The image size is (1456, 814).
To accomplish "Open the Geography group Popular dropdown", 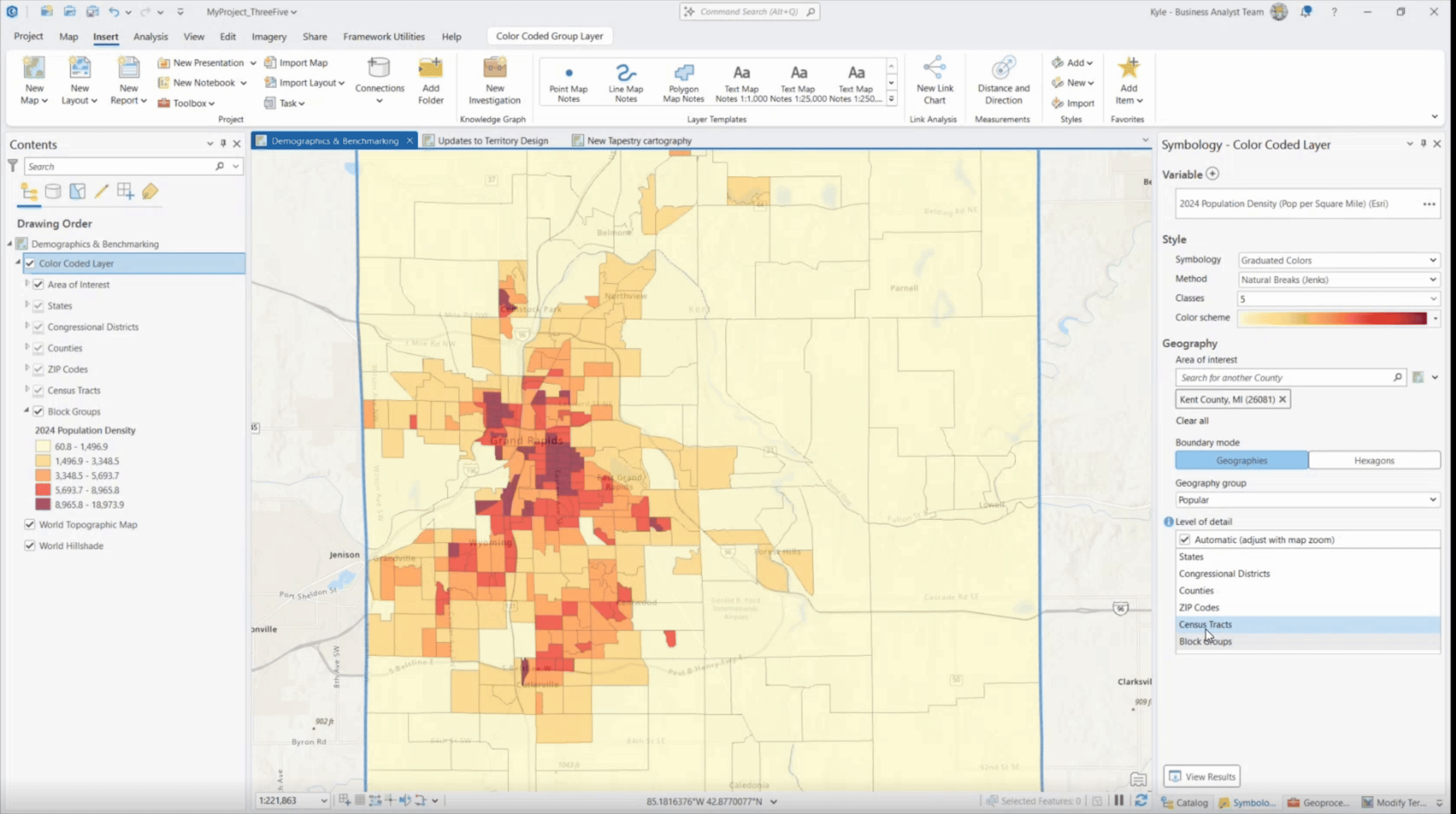I will pyautogui.click(x=1307, y=499).
